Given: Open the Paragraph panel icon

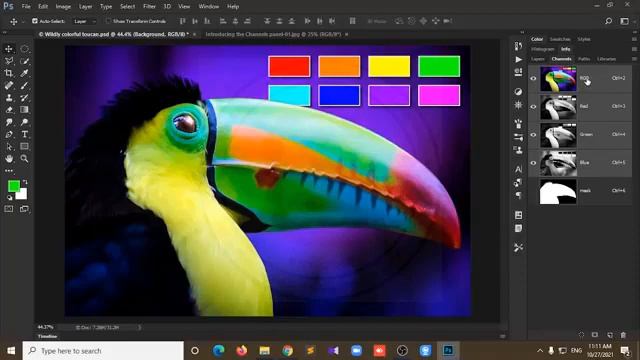Looking at the screenshot, I should click(518, 196).
